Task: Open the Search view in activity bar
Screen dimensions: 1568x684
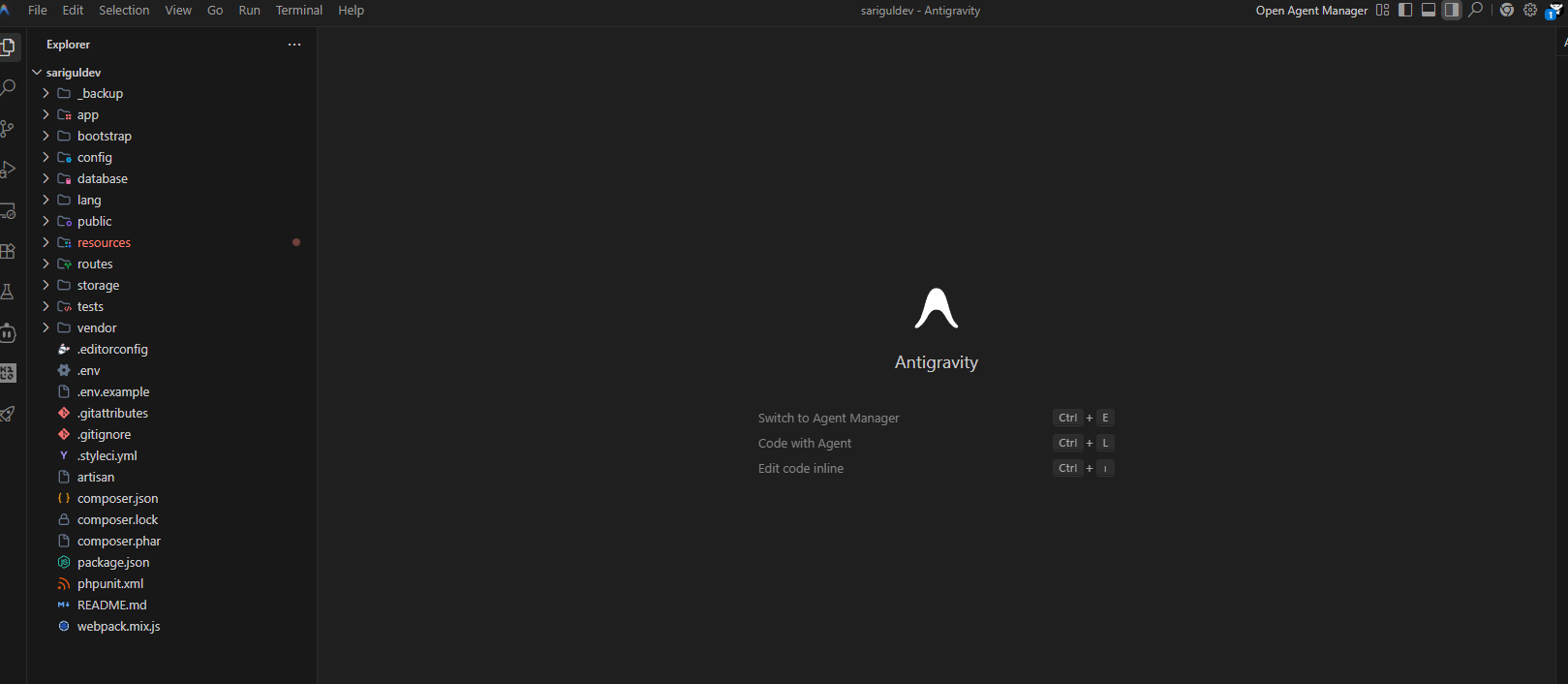Action: click(8, 87)
